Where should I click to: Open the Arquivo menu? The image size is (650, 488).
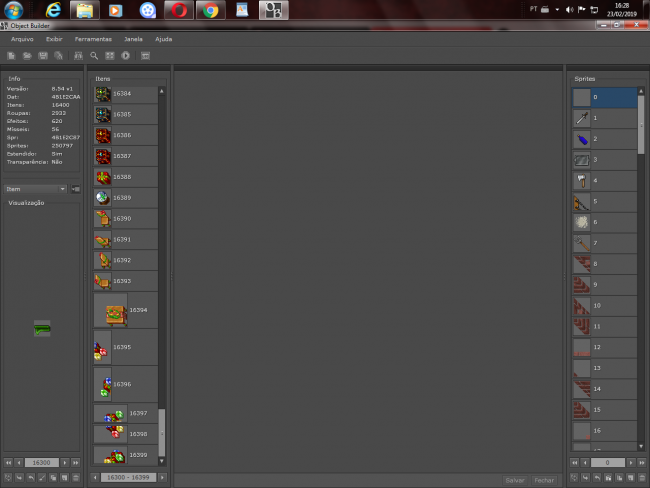[22, 39]
